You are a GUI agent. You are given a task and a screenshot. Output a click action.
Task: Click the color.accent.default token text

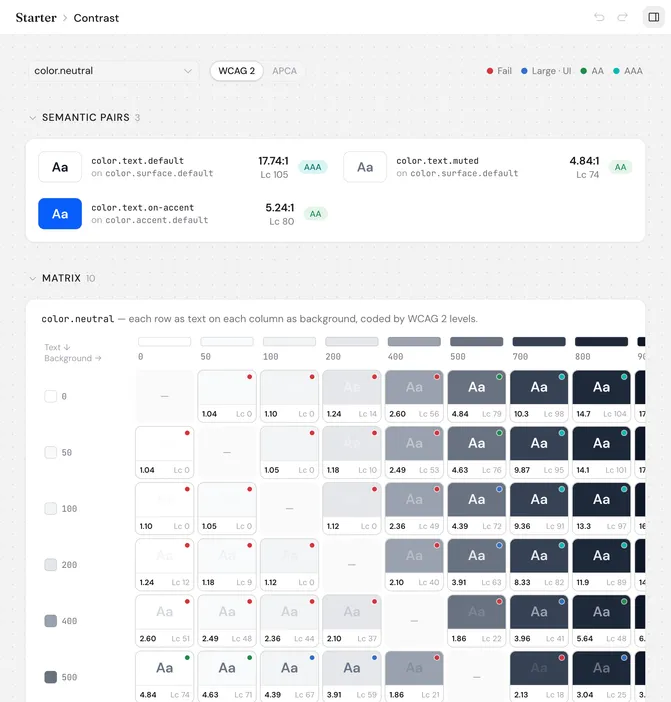pos(157,220)
